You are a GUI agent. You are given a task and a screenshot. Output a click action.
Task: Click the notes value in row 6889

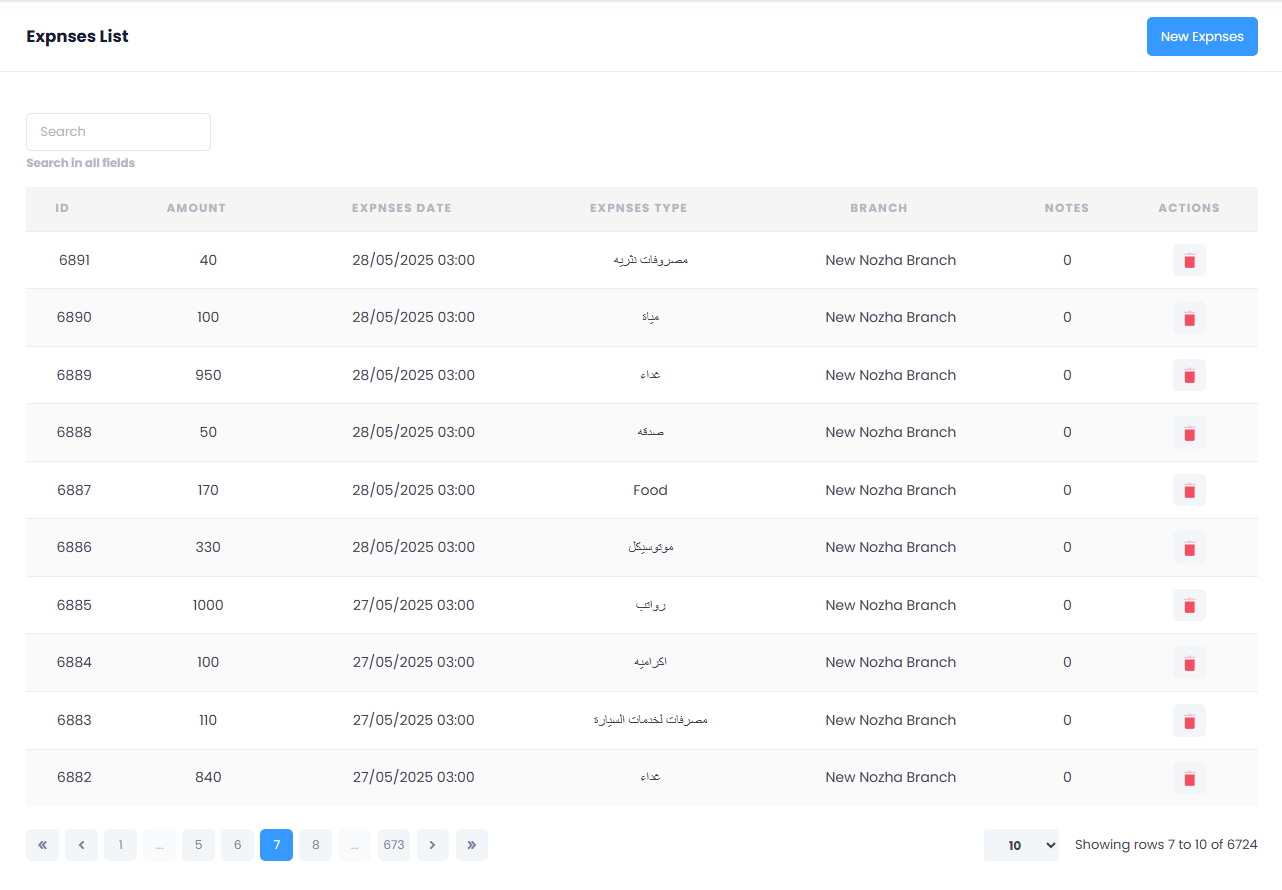tap(1067, 375)
